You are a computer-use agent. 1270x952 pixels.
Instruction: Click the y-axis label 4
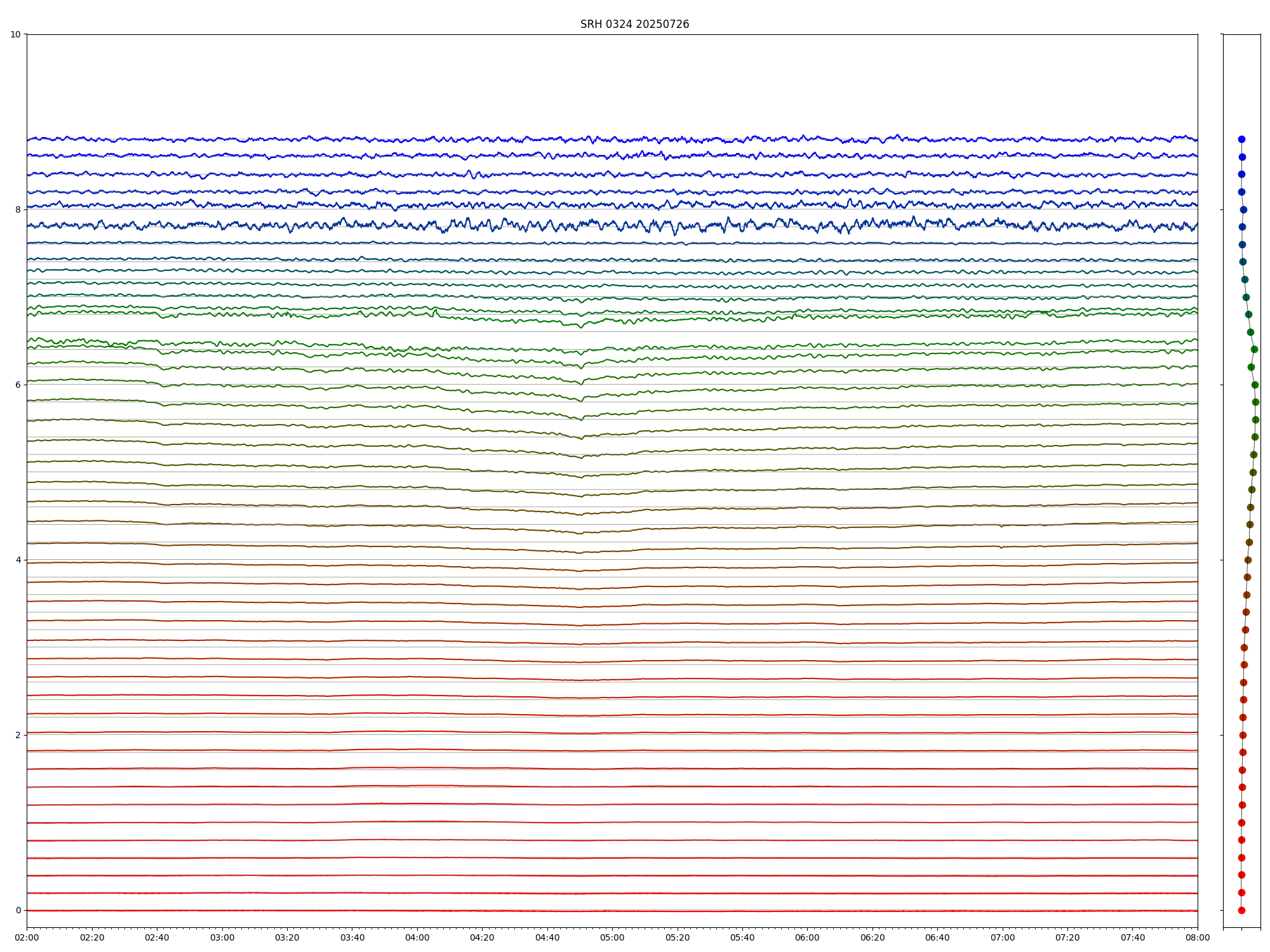click(18, 560)
